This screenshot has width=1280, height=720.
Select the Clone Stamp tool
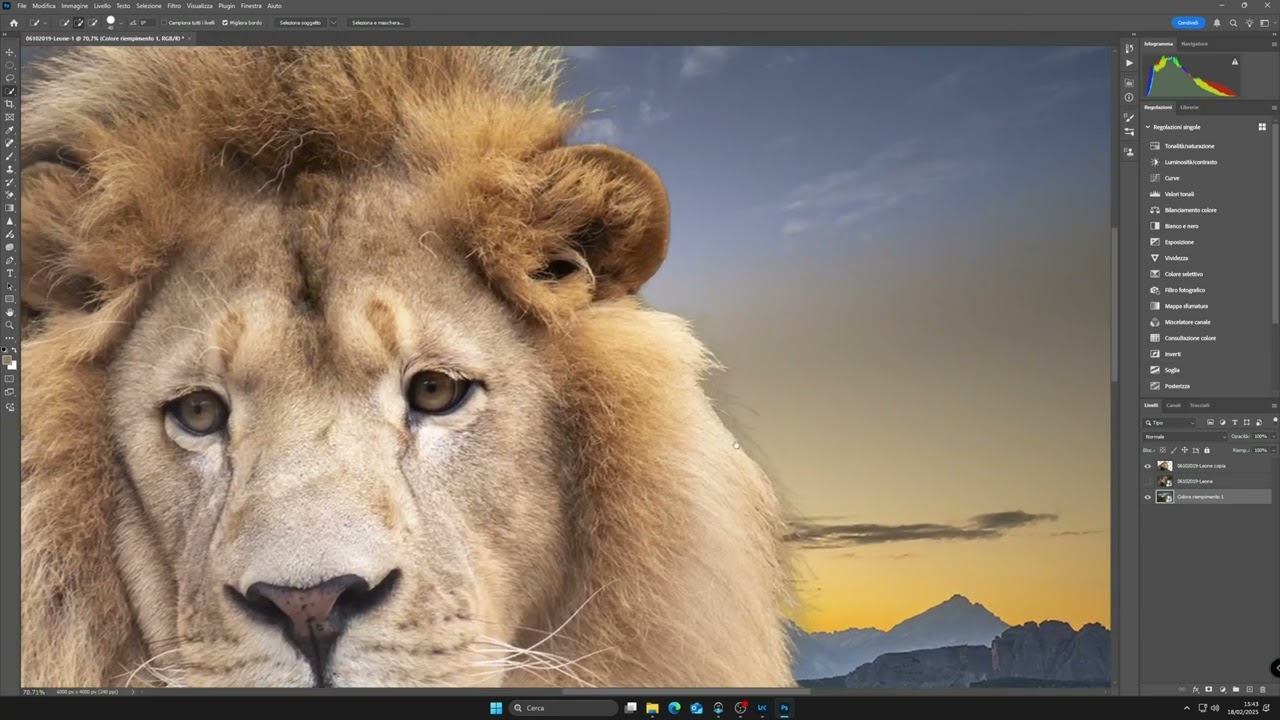coord(10,169)
